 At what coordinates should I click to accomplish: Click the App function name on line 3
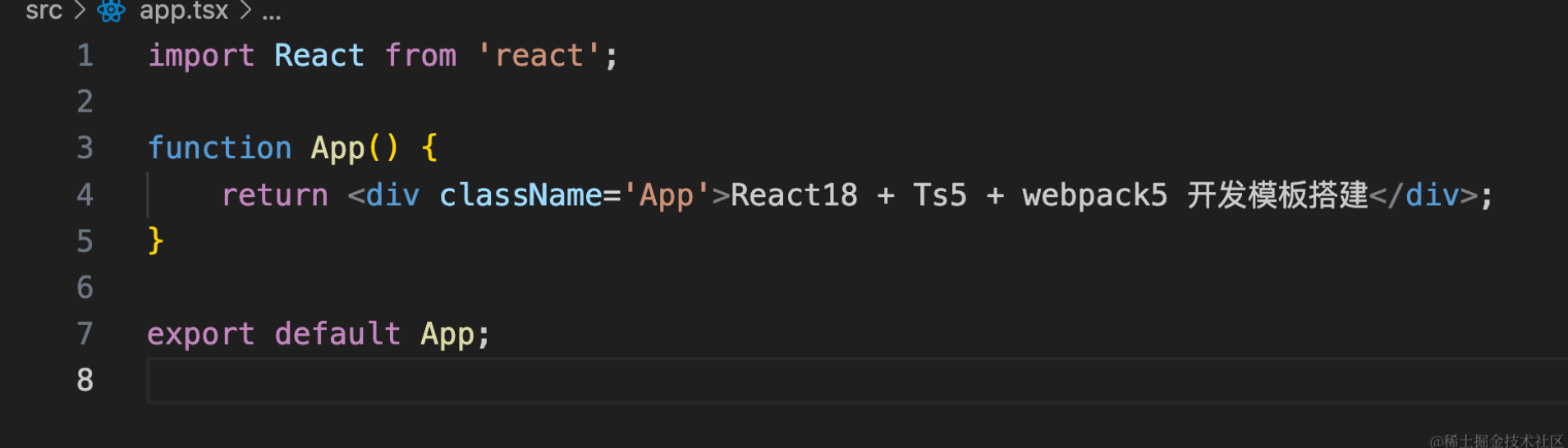point(337,149)
